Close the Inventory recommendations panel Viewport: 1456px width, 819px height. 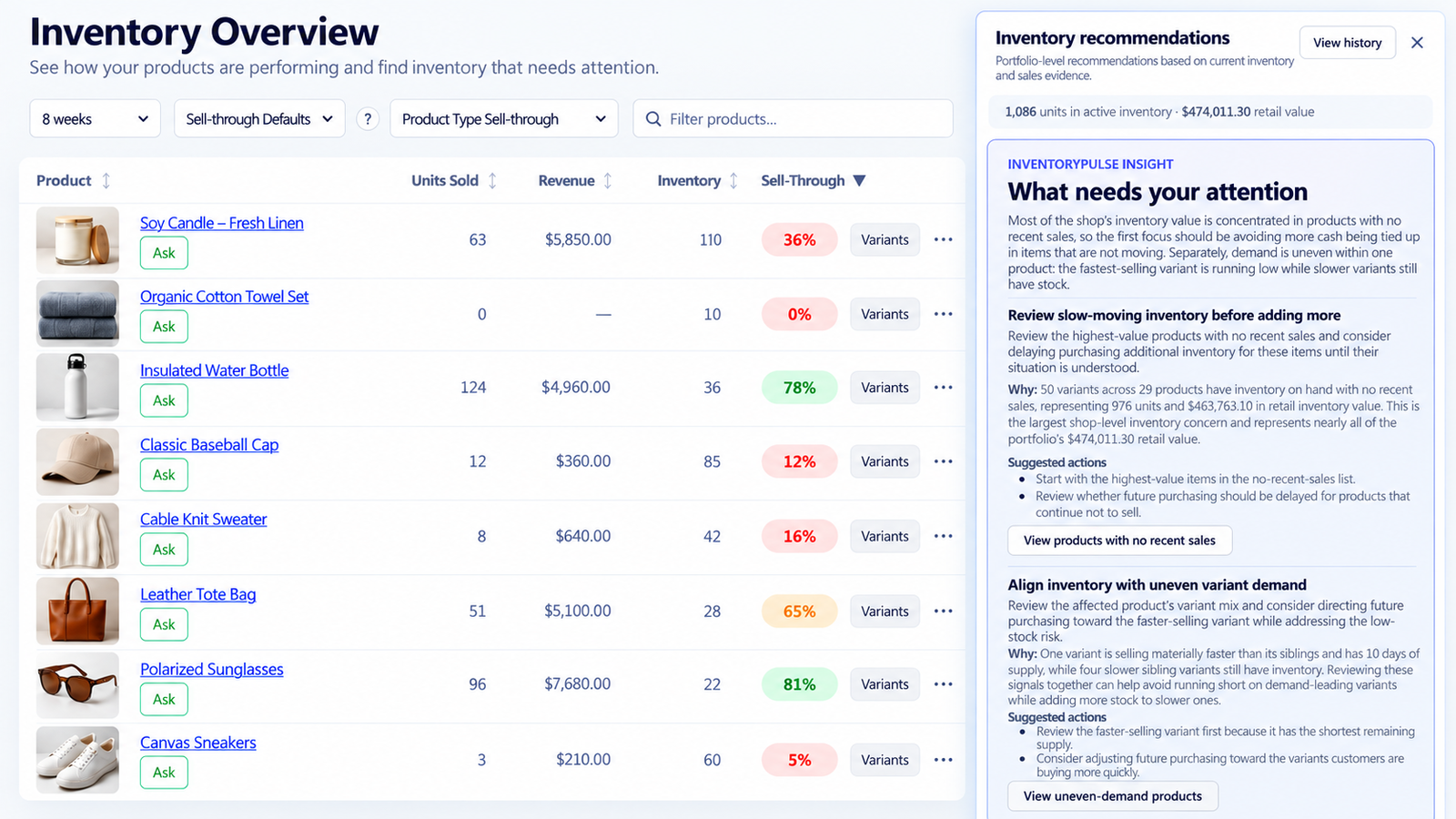click(x=1417, y=43)
